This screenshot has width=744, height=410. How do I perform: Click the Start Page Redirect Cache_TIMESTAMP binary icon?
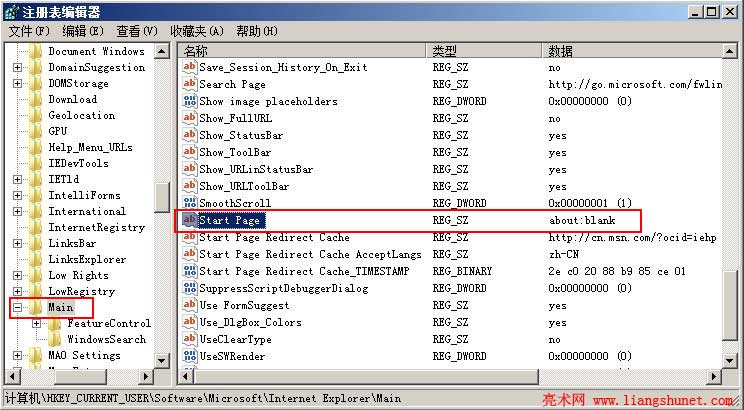[x=190, y=271]
